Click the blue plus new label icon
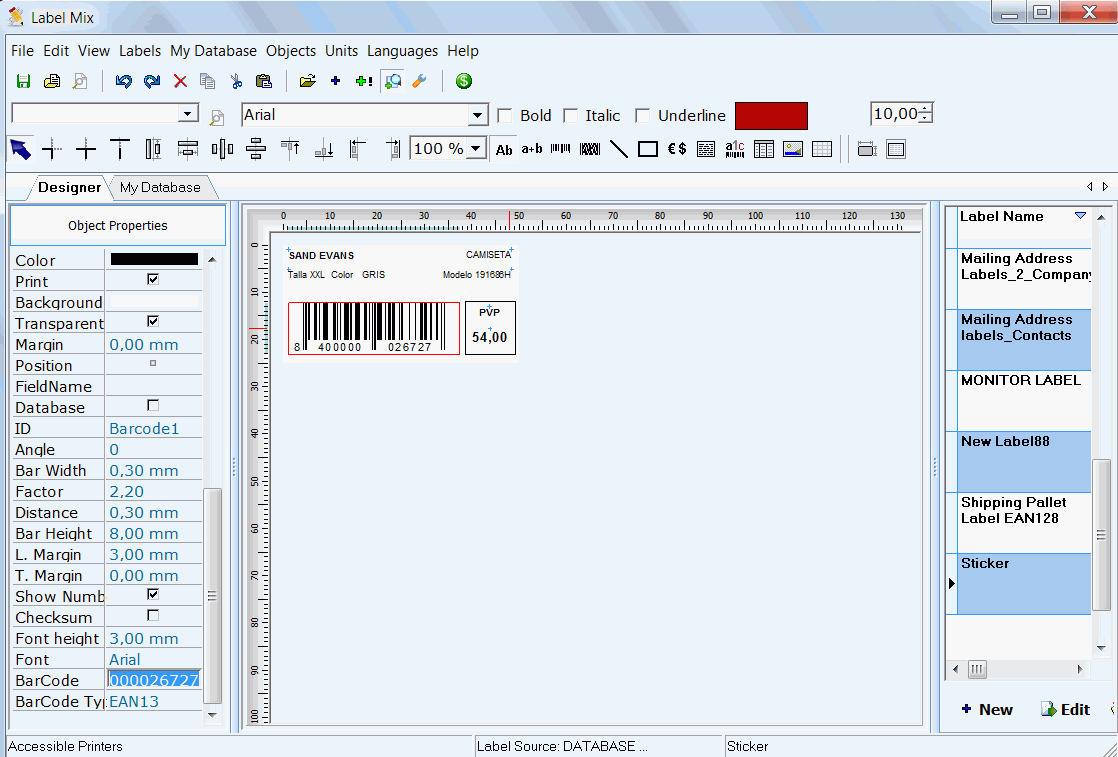Screen dimensions: 1118x757 click(x=335, y=81)
